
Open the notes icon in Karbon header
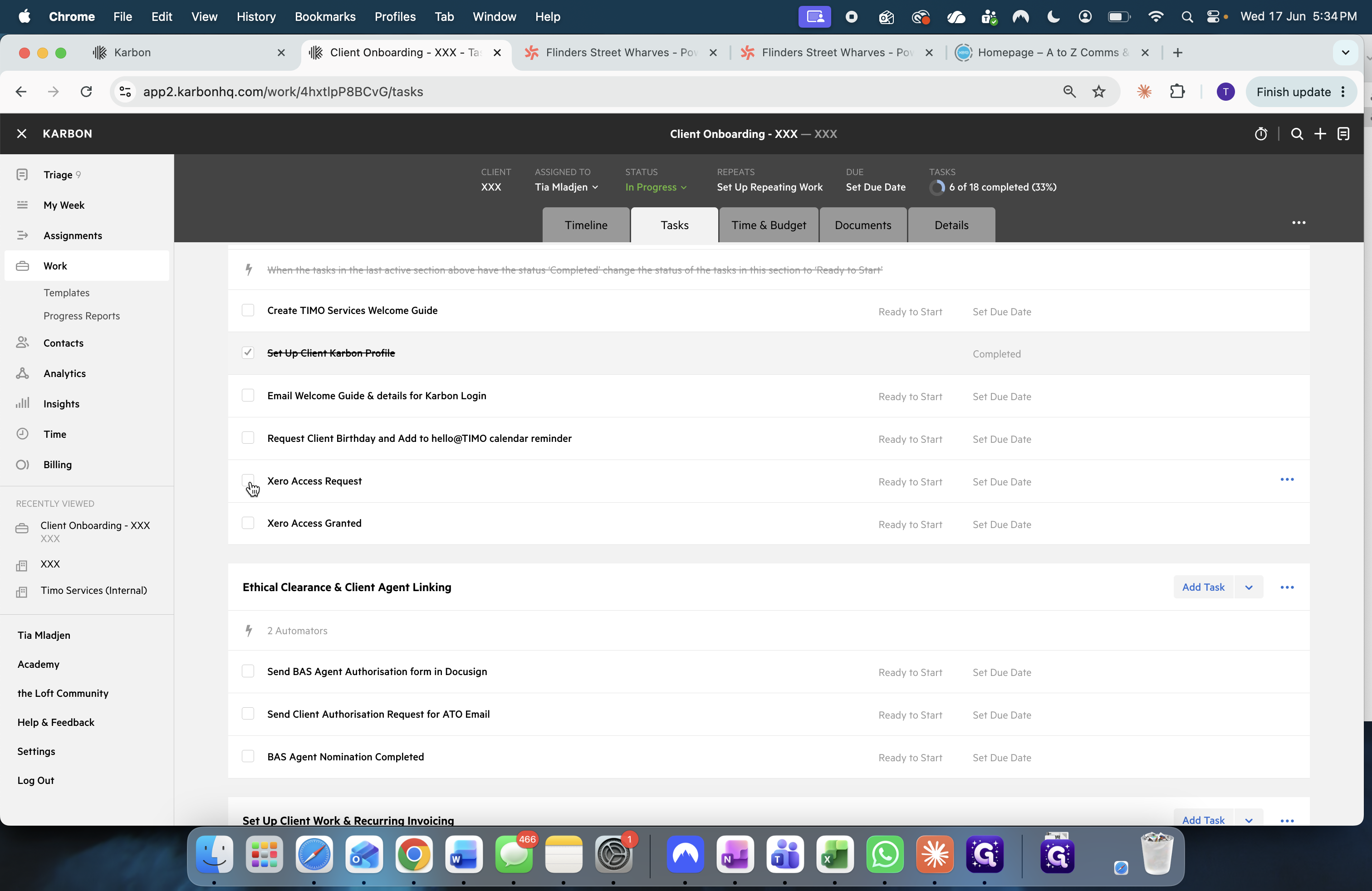point(1343,134)
